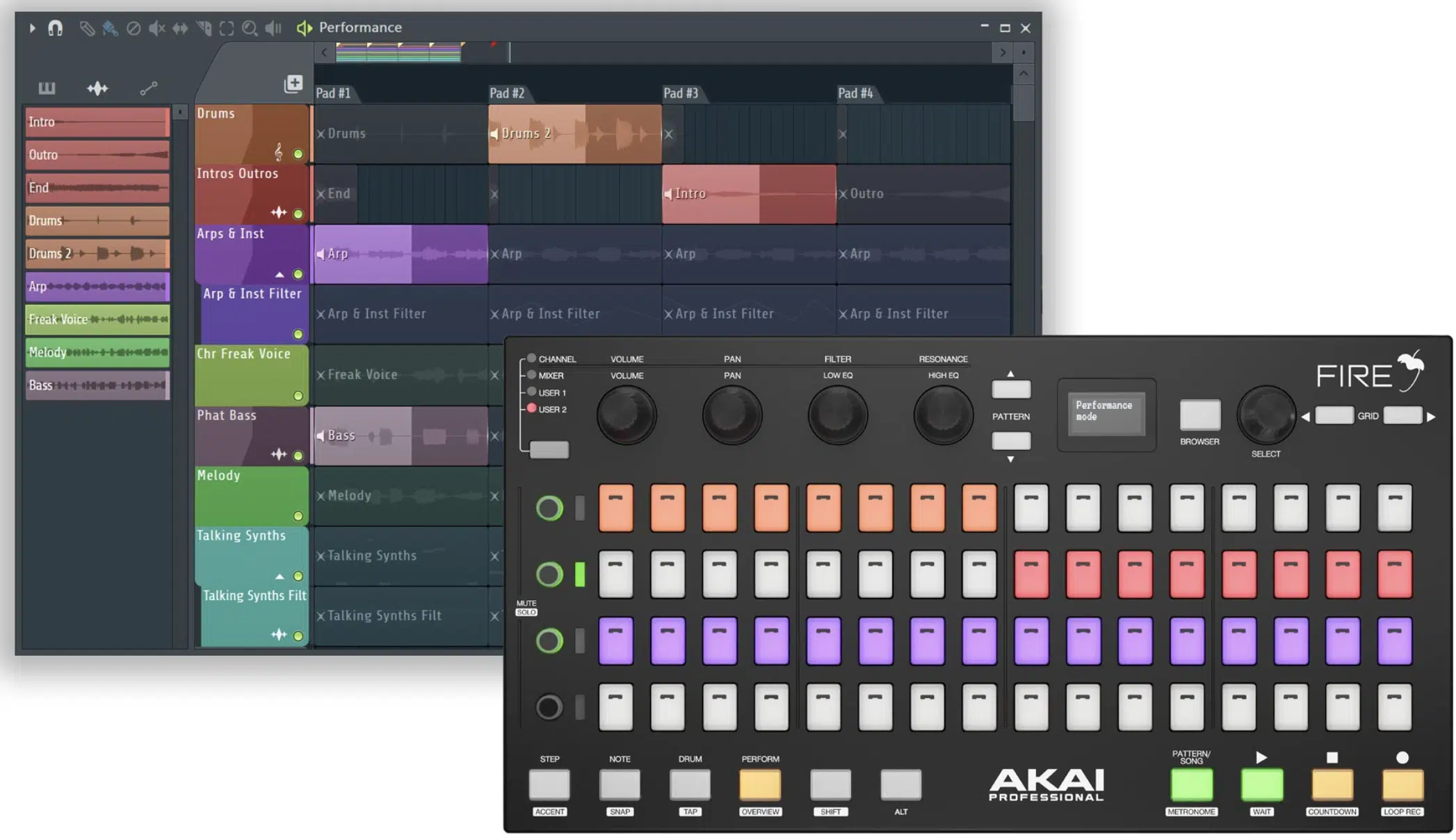Select the Delete tool
The image size is (1456, 840).
(134, 28)
